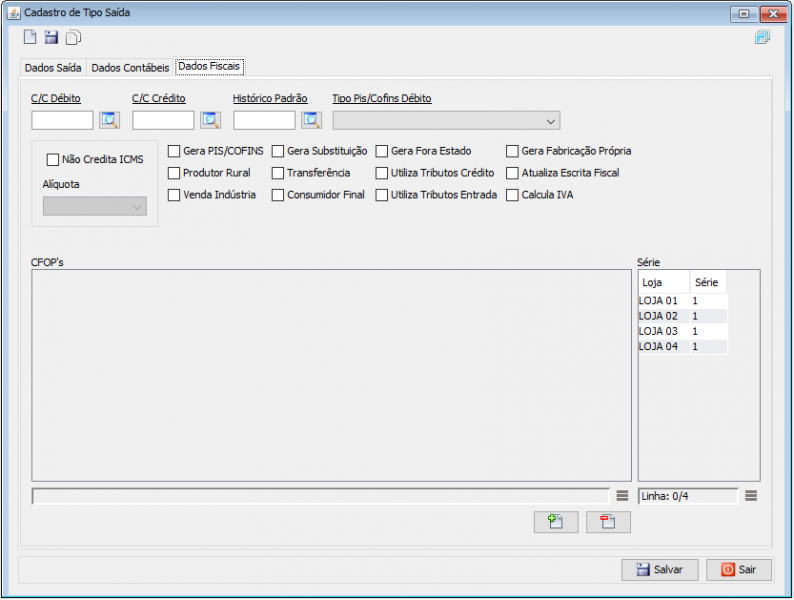
Task: Maximize the Cadastro de Tipo Saída window
Action: point(744,14)
